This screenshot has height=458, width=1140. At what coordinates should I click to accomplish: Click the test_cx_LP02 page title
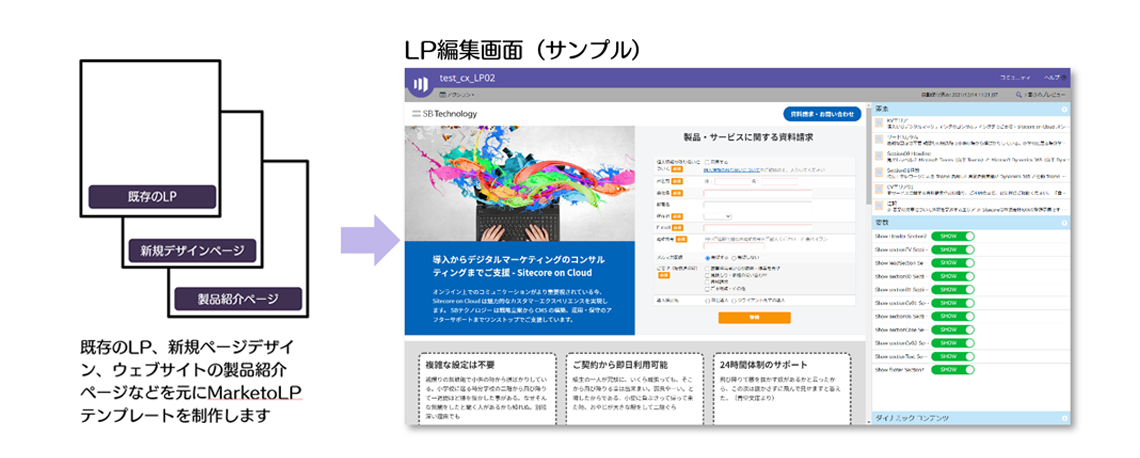467,78
